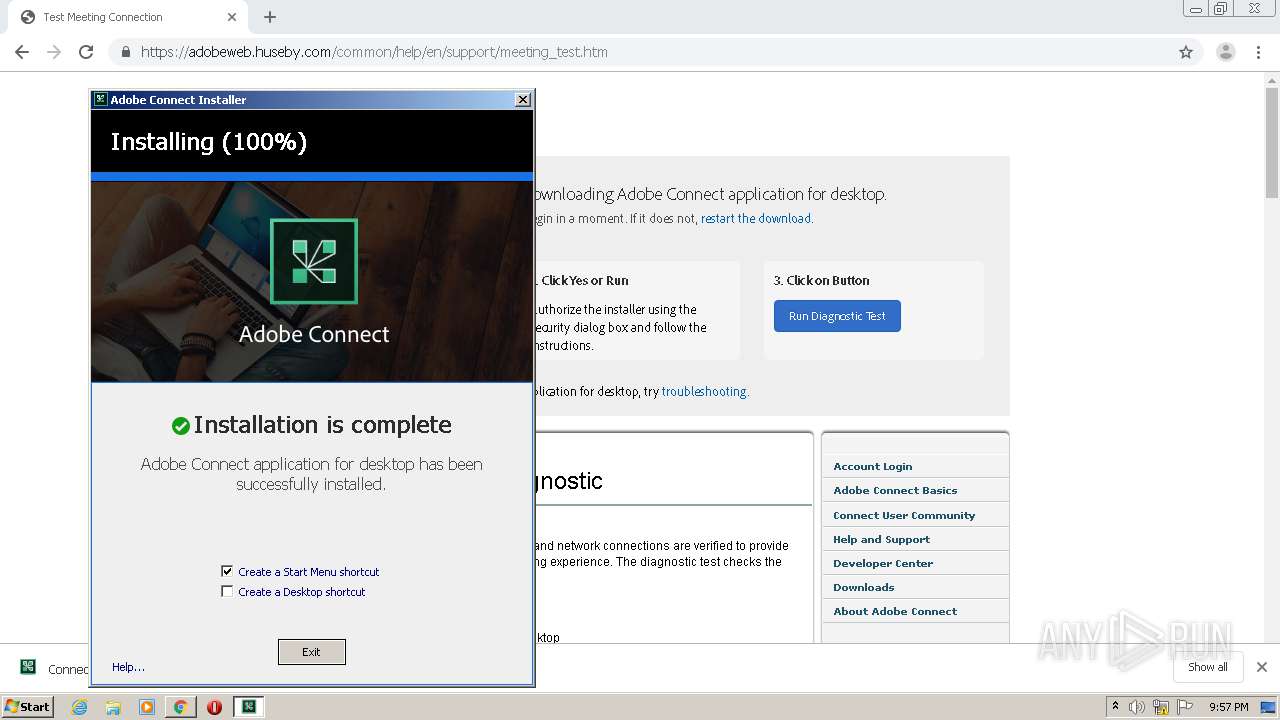Open Downloads sidebar link
Screen dimensions: 1280x720
pos(864,587)
